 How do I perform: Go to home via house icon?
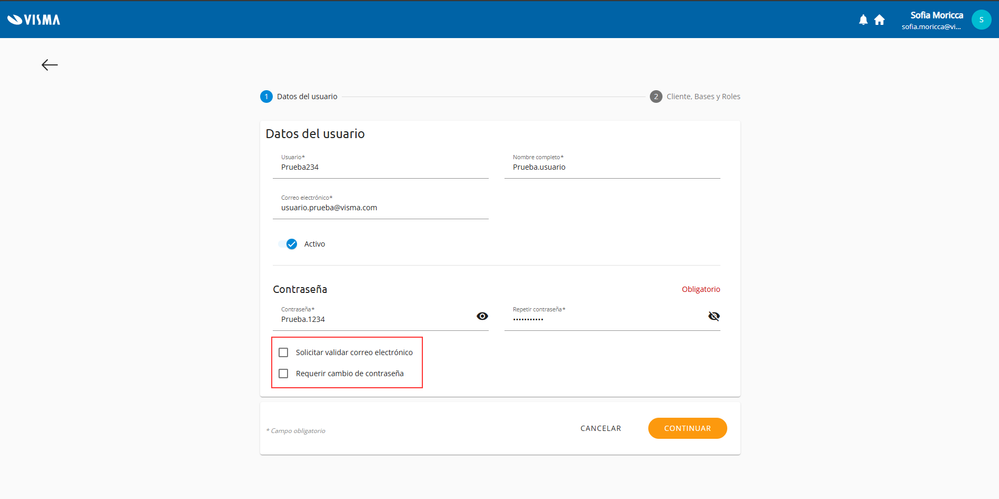point(879,19)
